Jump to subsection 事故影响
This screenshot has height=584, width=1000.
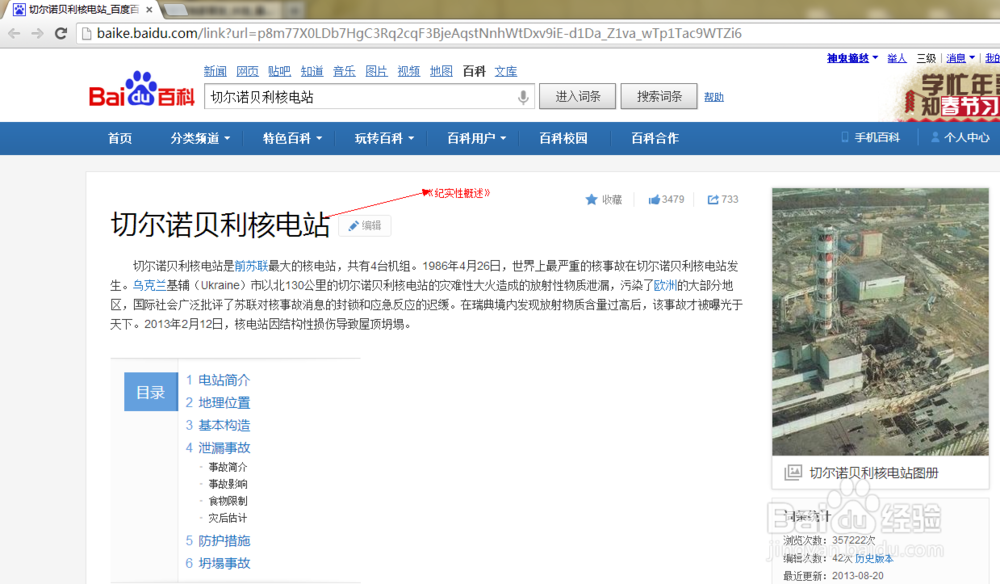pyautogui.click(x=228, y=484)
